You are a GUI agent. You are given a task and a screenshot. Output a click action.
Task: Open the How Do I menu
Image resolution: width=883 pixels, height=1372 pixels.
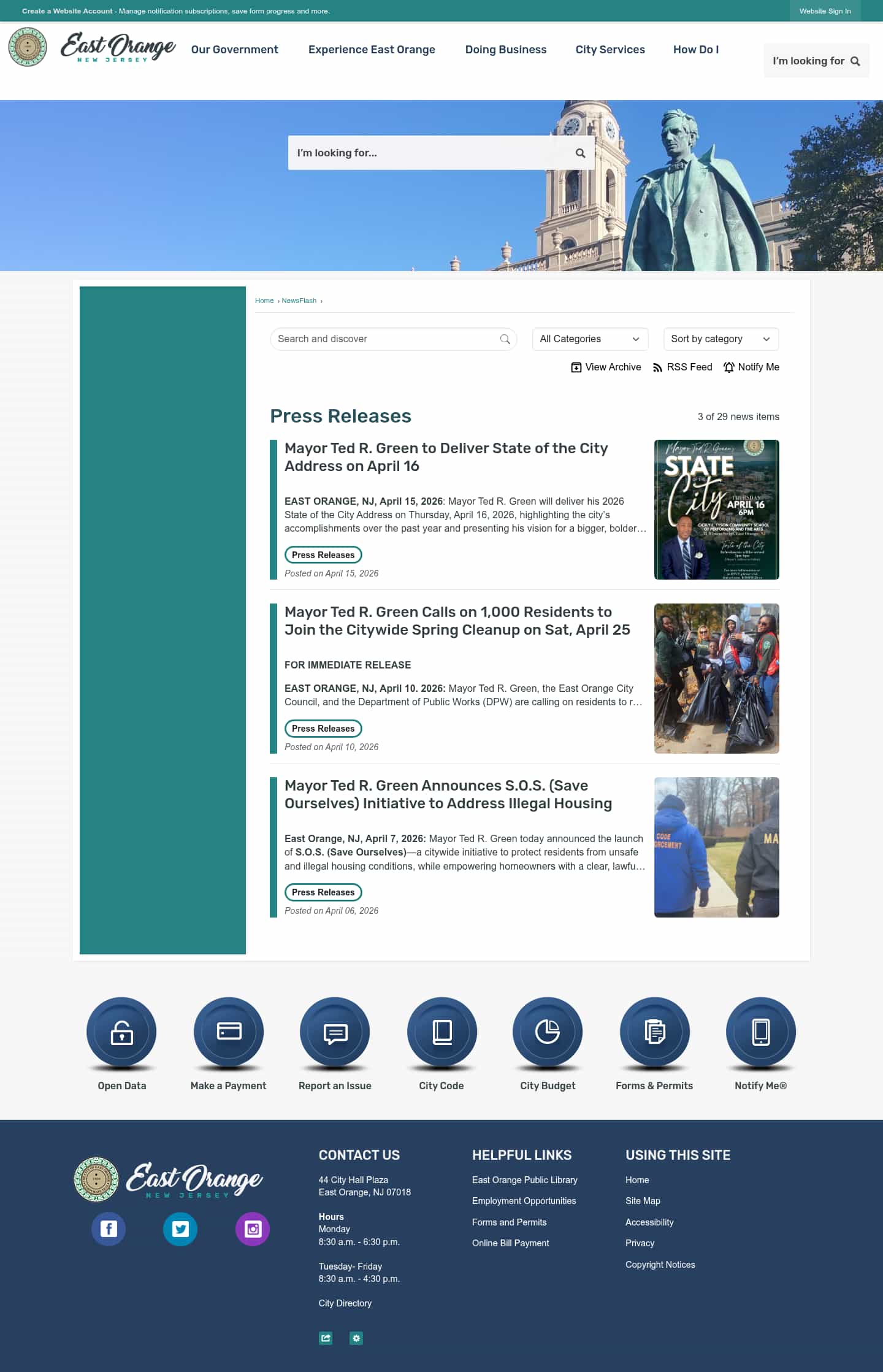[696, 50]
